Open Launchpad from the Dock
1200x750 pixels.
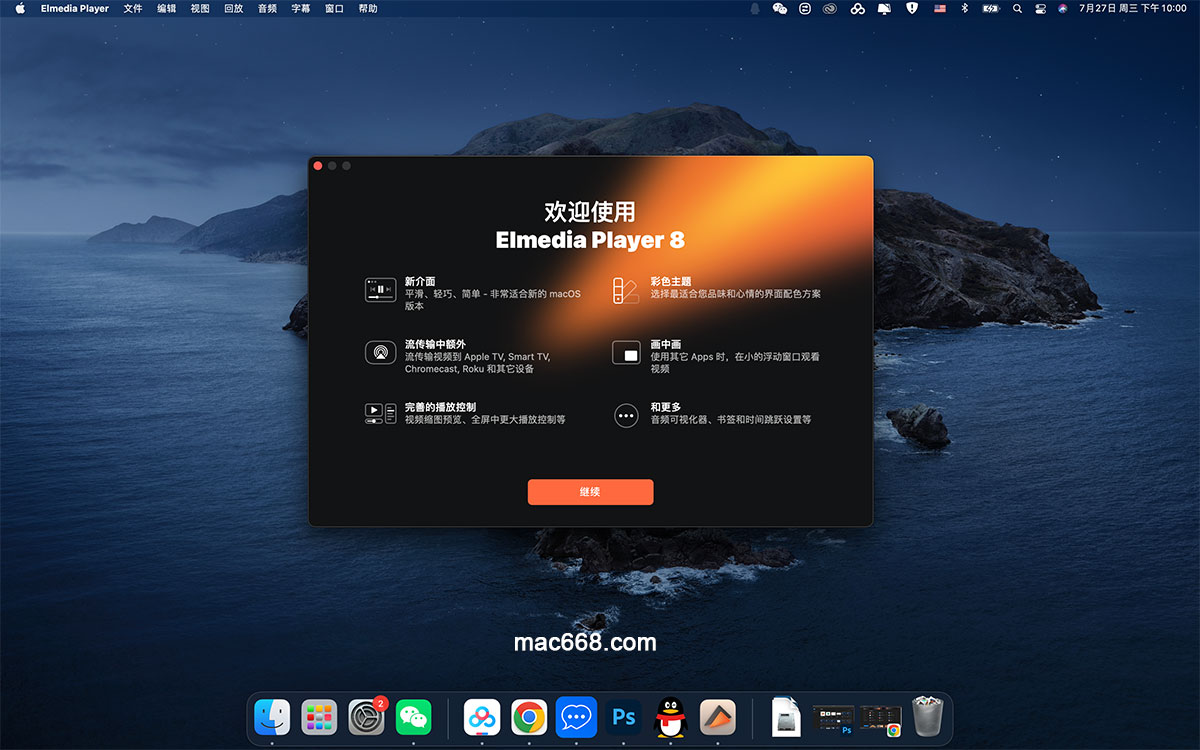(x=319, y=717)
